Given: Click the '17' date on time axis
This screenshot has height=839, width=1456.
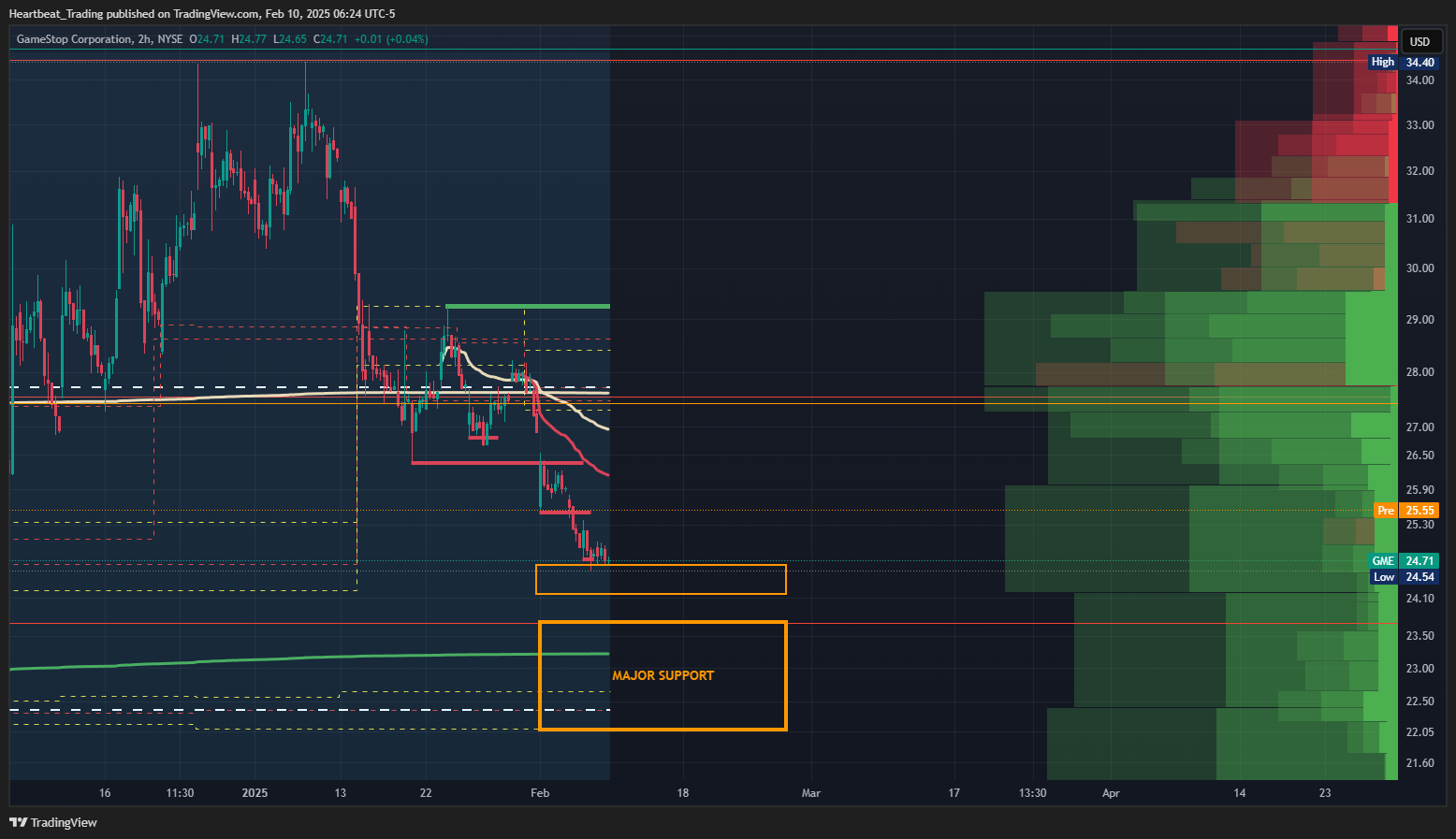Looking at the screenshot, I should (x=954, y=793).
